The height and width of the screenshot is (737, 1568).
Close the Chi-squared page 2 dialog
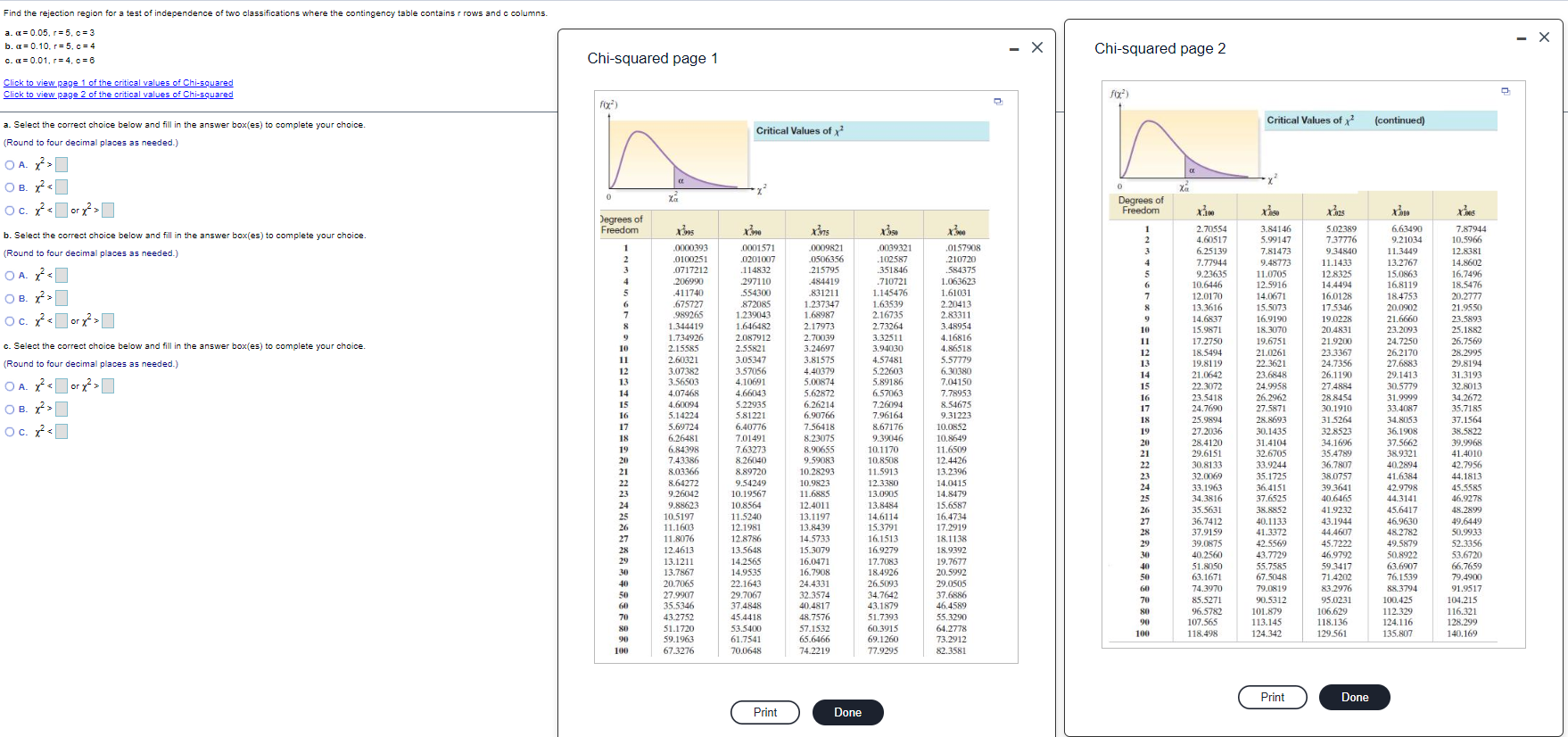pos(1544,37)
